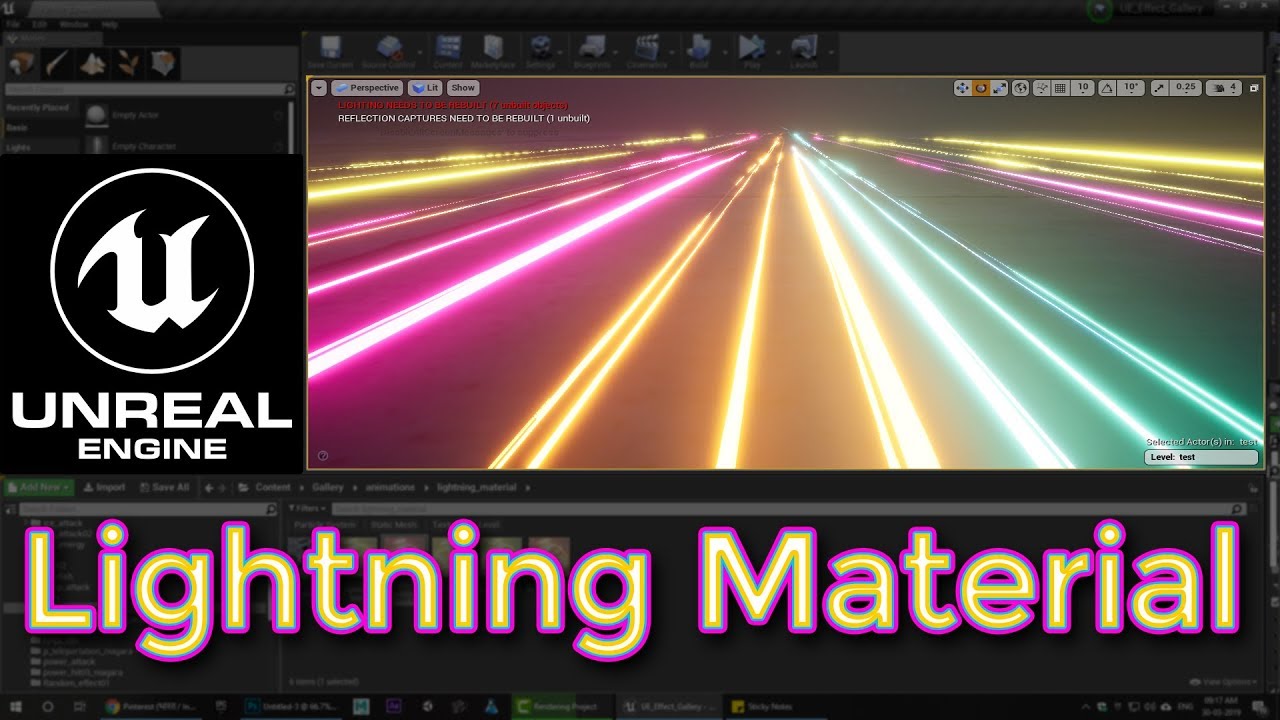1280x720 pixels.
Task: Click the Build toolbar icon
Action: [699, 52]
